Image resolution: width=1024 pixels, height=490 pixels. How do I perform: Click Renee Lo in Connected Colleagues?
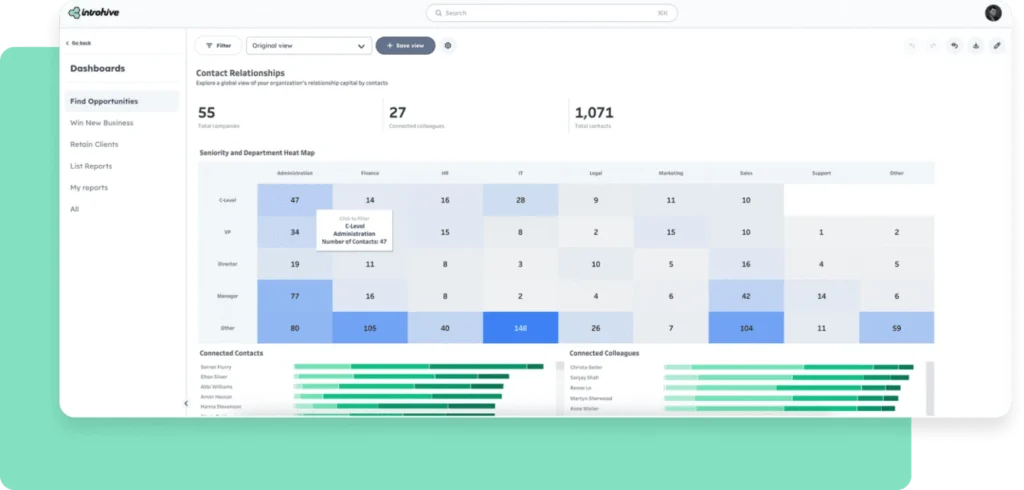tap(581, 388)
